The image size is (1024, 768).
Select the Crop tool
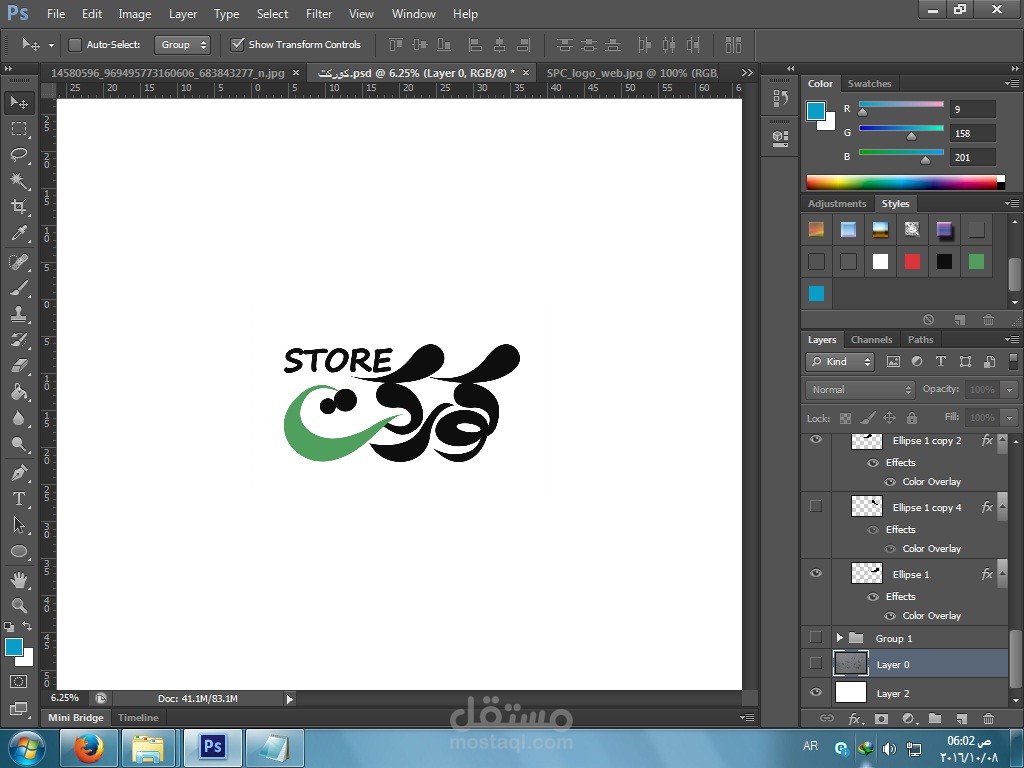19,207
